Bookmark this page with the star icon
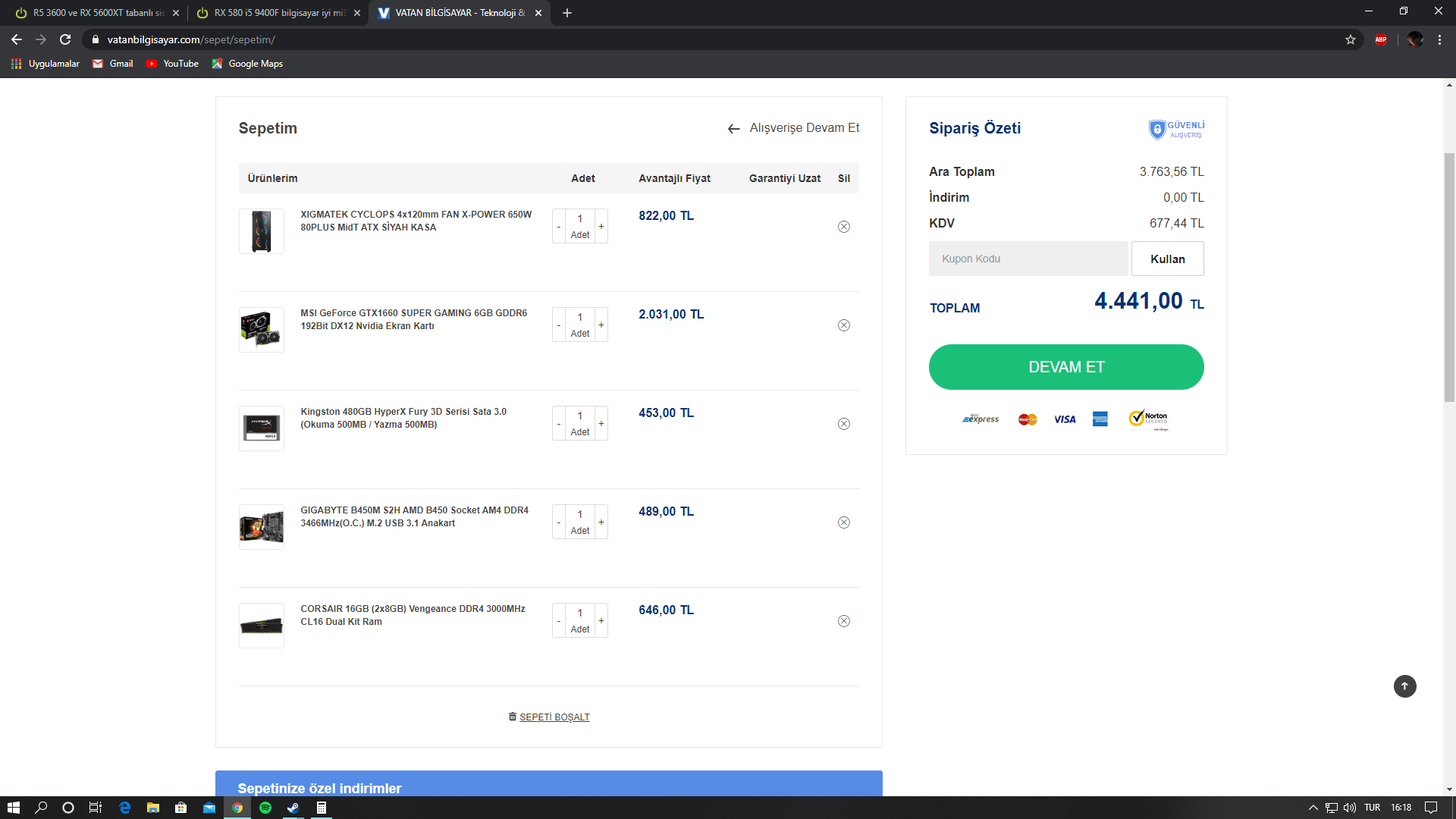This screenshot has width=1456, height=819. coord(1351,39)
